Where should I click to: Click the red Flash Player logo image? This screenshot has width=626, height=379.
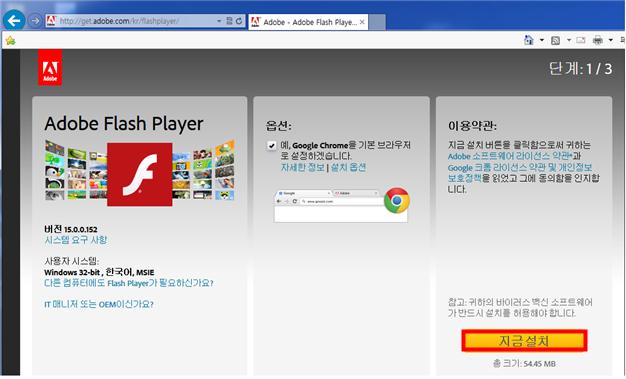(140, 175)
